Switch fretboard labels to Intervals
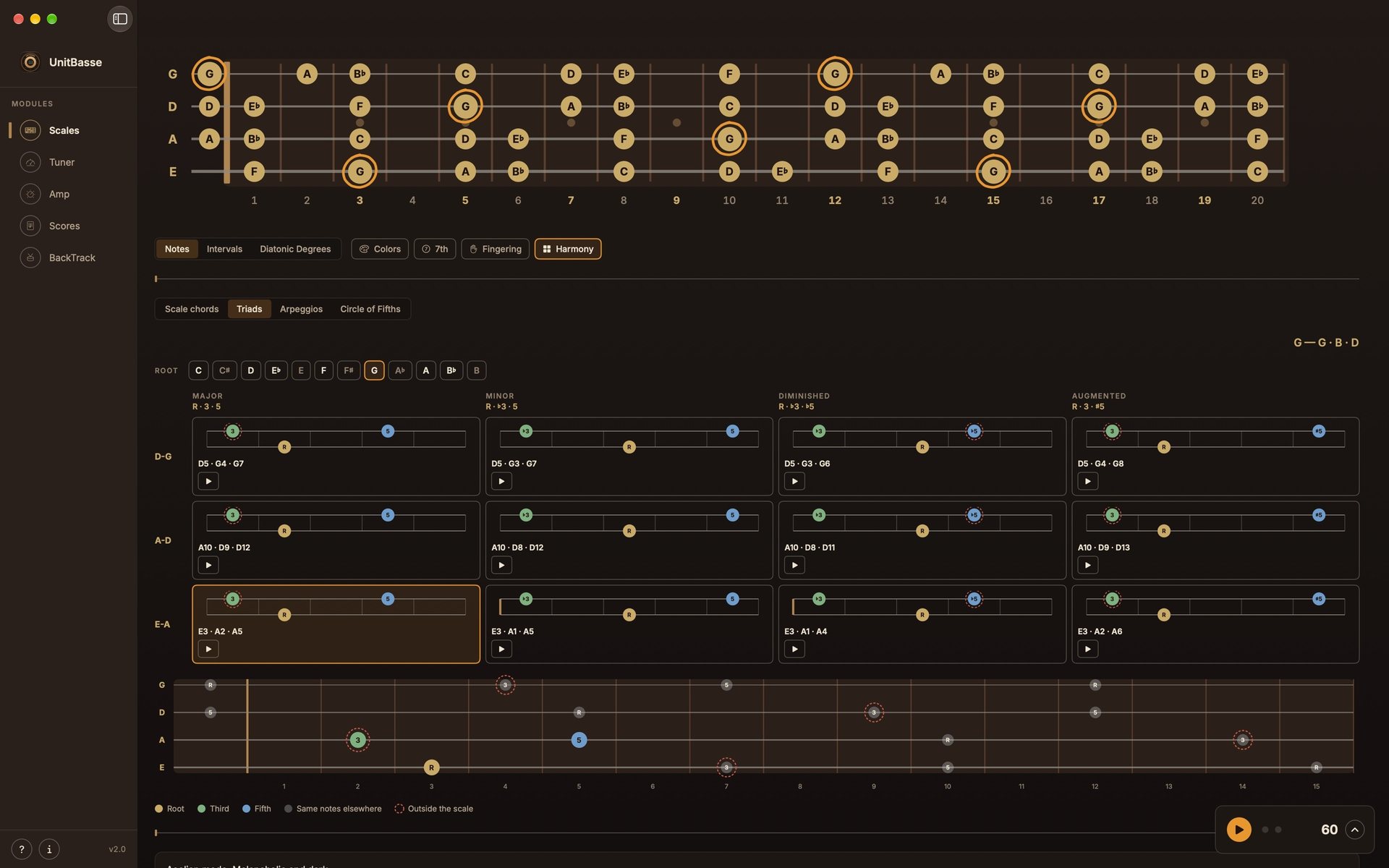Image resolution: width=1389 pixels, height=868 pixels. [224, 249]
